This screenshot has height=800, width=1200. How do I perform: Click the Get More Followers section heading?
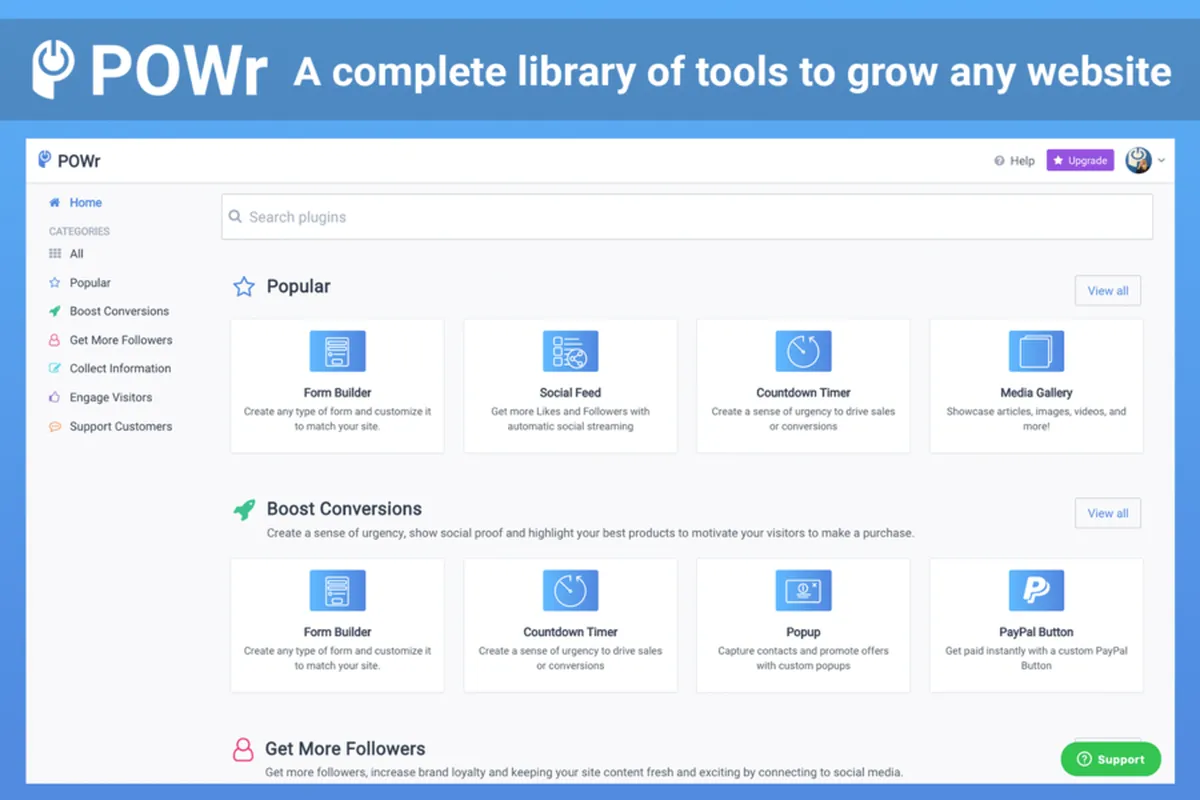tap(345, 749)
